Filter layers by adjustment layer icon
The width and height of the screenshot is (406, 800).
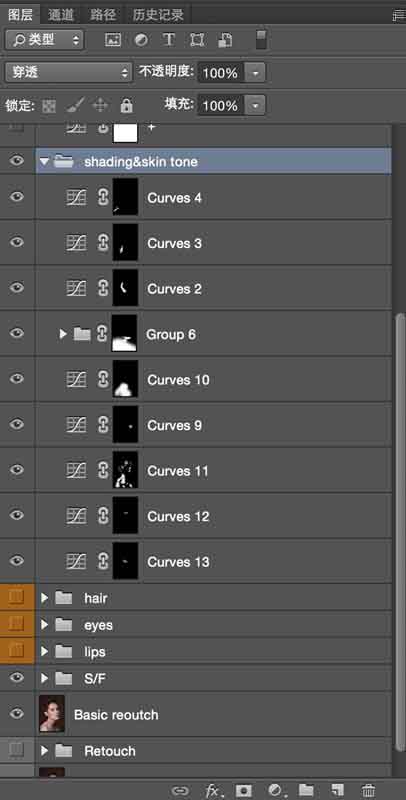(x=141, y=40)
